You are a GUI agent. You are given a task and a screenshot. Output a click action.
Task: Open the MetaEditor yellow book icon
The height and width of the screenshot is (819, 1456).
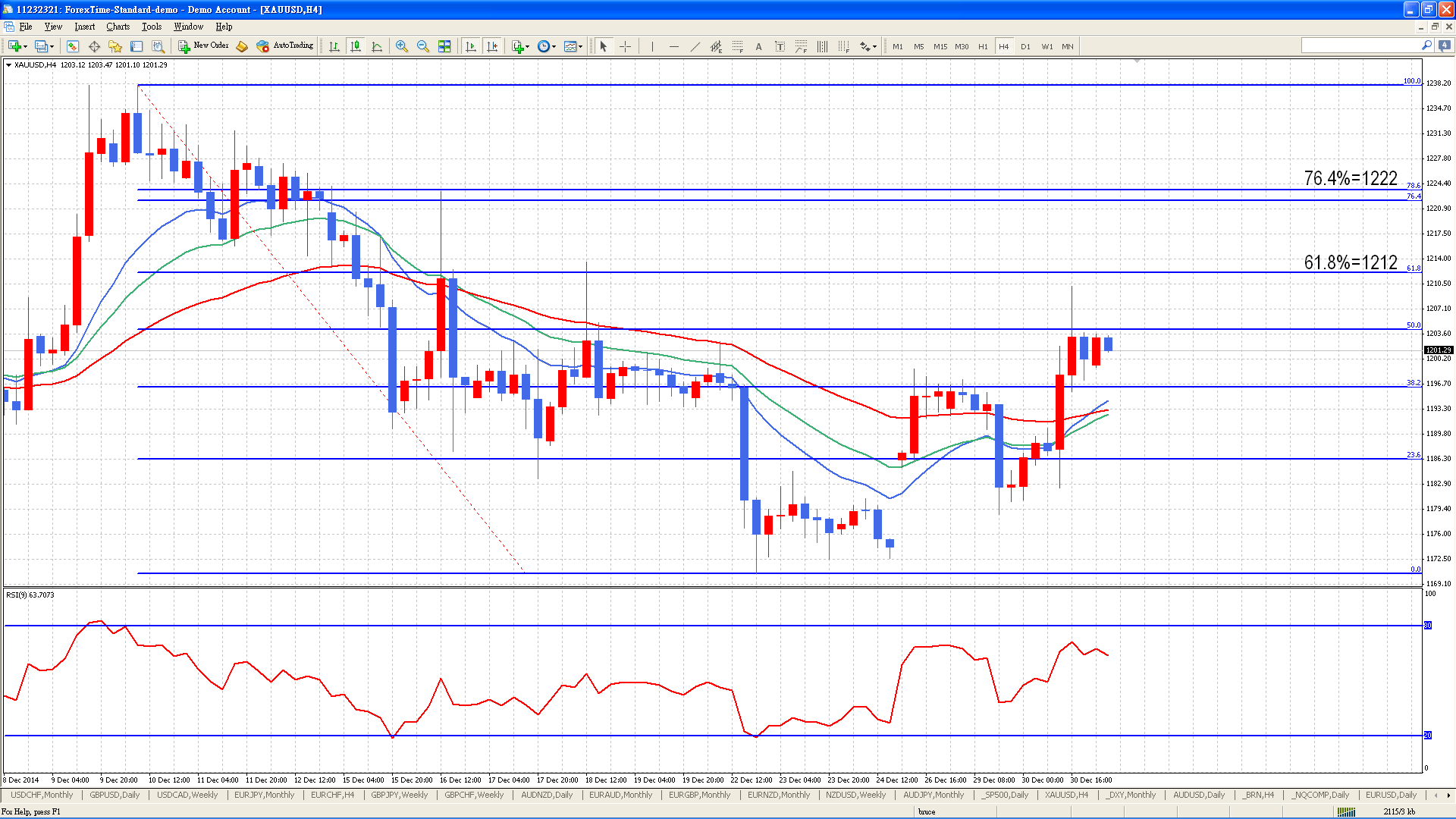pyautogui.click(x=242, y=46)
